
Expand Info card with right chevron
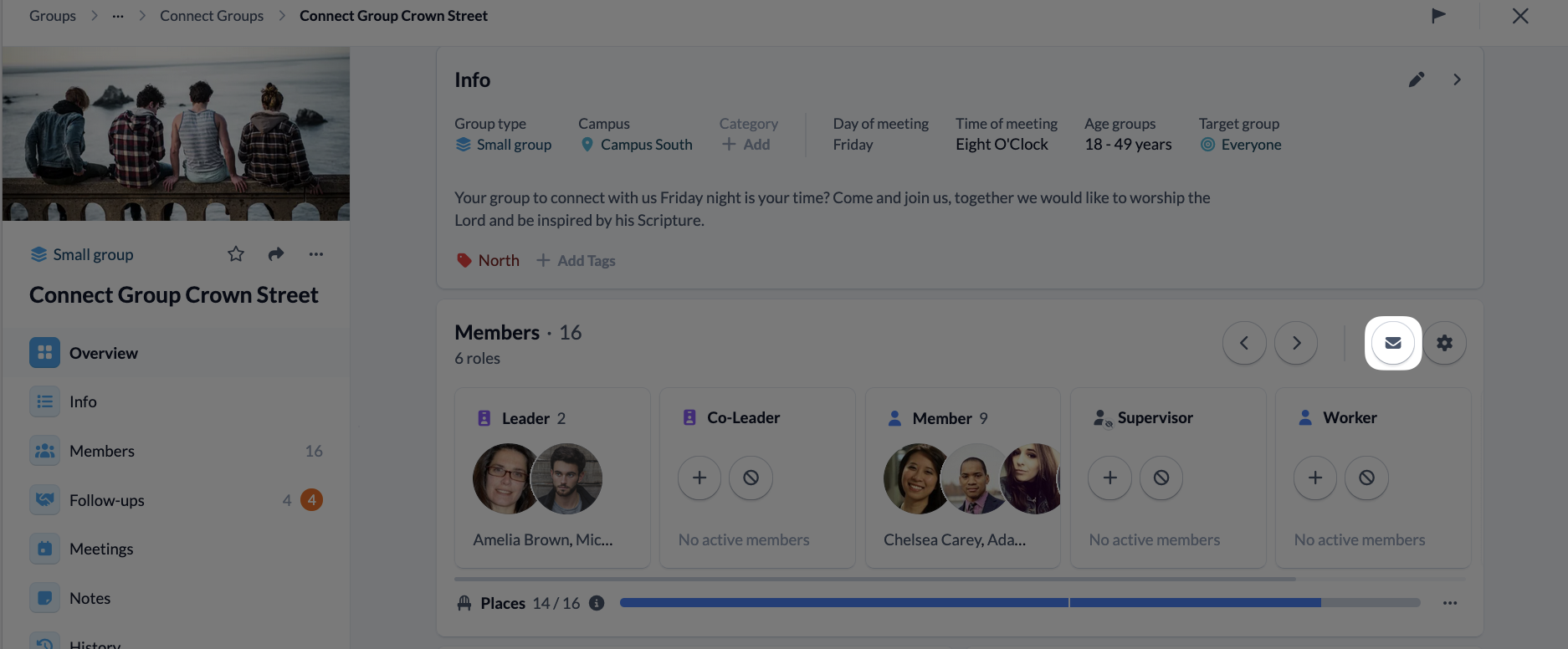click(1457, 79)
